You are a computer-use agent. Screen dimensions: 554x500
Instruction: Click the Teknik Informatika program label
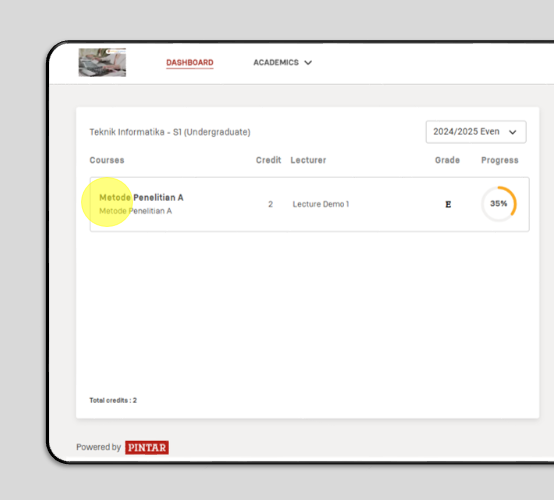coord(170,132)
